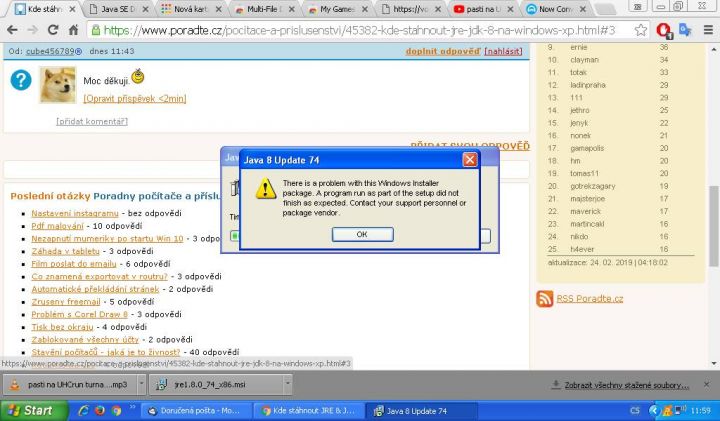Click Opravit příspěvek <2min link
720x421 pixels.
135,98
